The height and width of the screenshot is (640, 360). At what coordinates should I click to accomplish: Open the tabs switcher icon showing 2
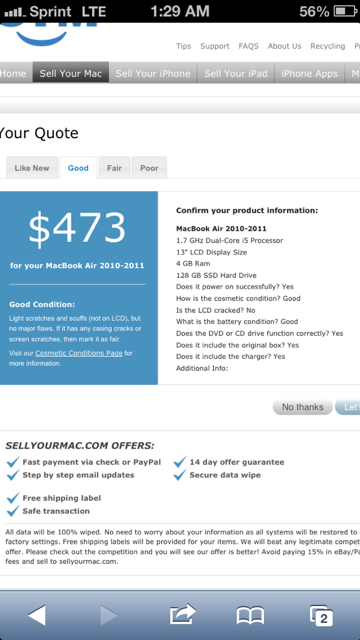pyautogui.click(x=321, y=616)
